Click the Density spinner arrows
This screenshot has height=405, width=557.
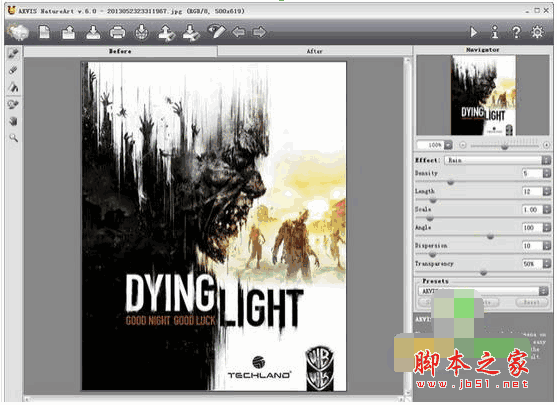(547, 173)
